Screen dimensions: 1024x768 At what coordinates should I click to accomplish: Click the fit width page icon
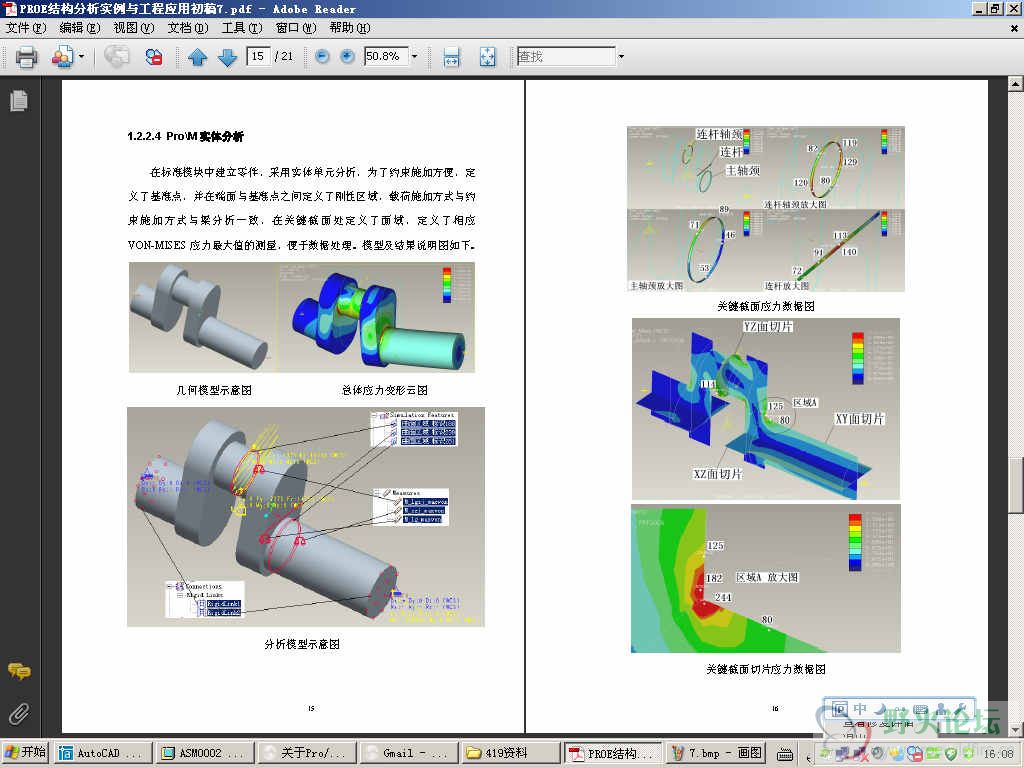pyautogui.click(x=451, y=57)
